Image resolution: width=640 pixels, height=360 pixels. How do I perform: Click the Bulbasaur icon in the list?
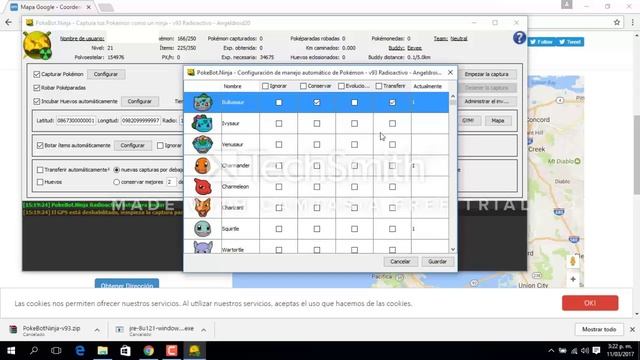(x=203, y=102)
